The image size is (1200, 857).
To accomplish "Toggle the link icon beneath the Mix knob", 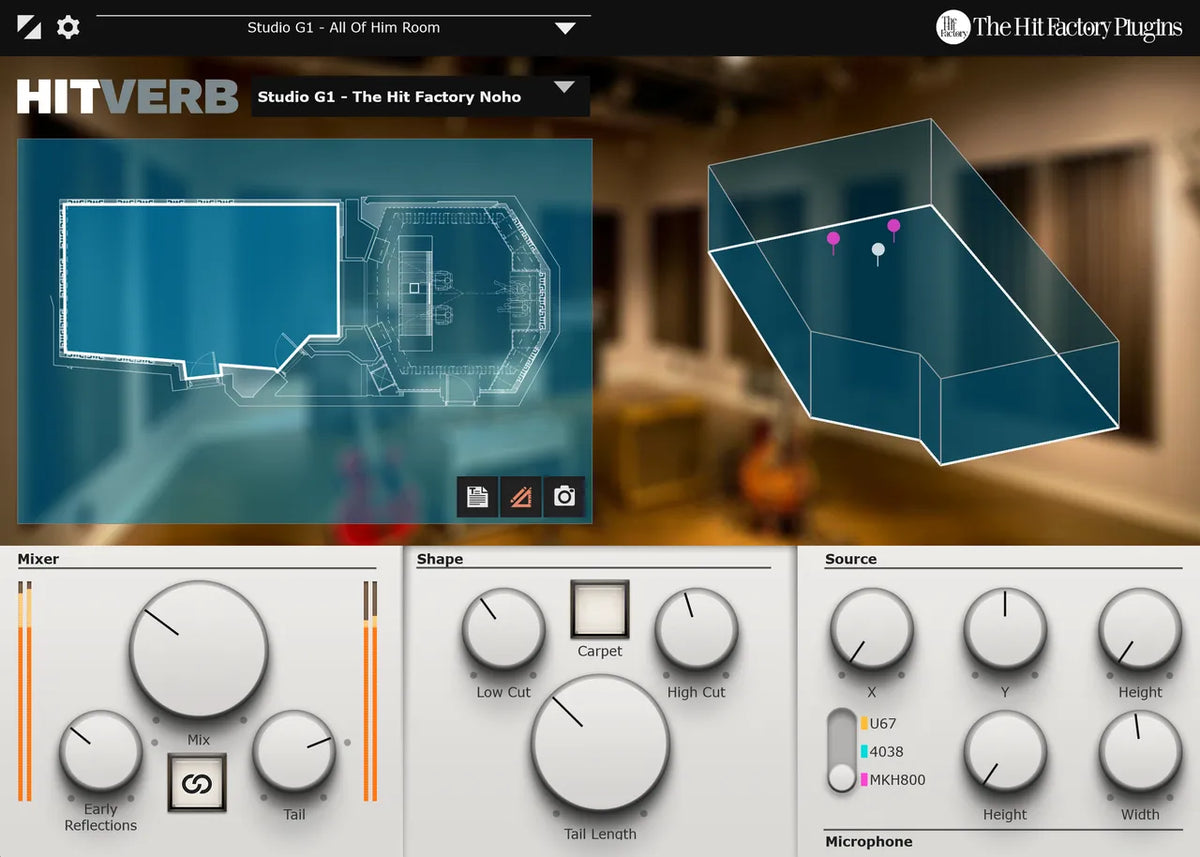I will (197, 784).
